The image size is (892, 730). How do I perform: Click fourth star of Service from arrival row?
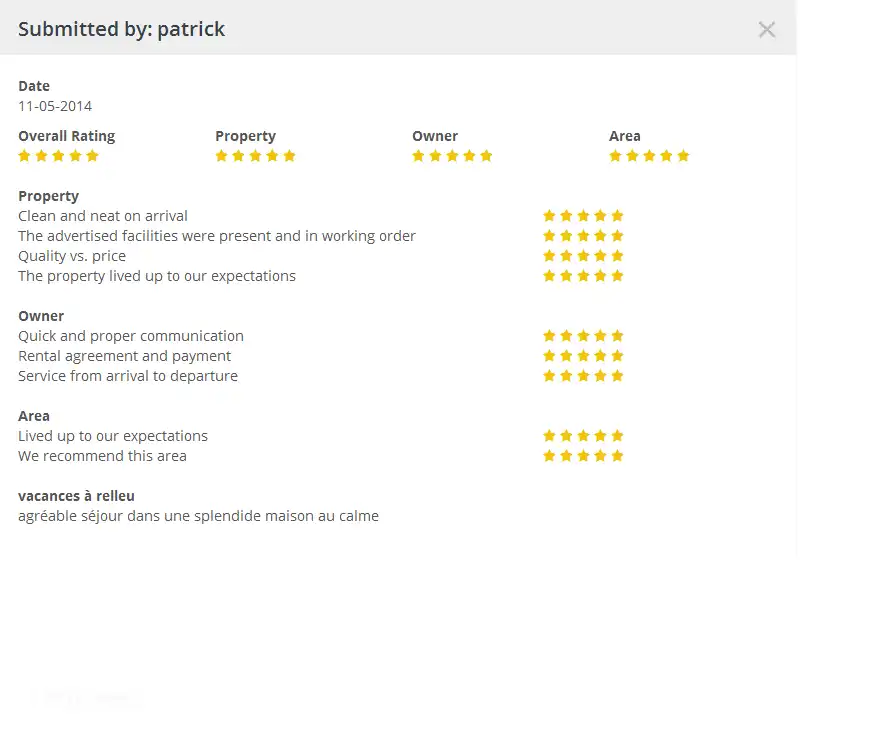pos(600,376)
